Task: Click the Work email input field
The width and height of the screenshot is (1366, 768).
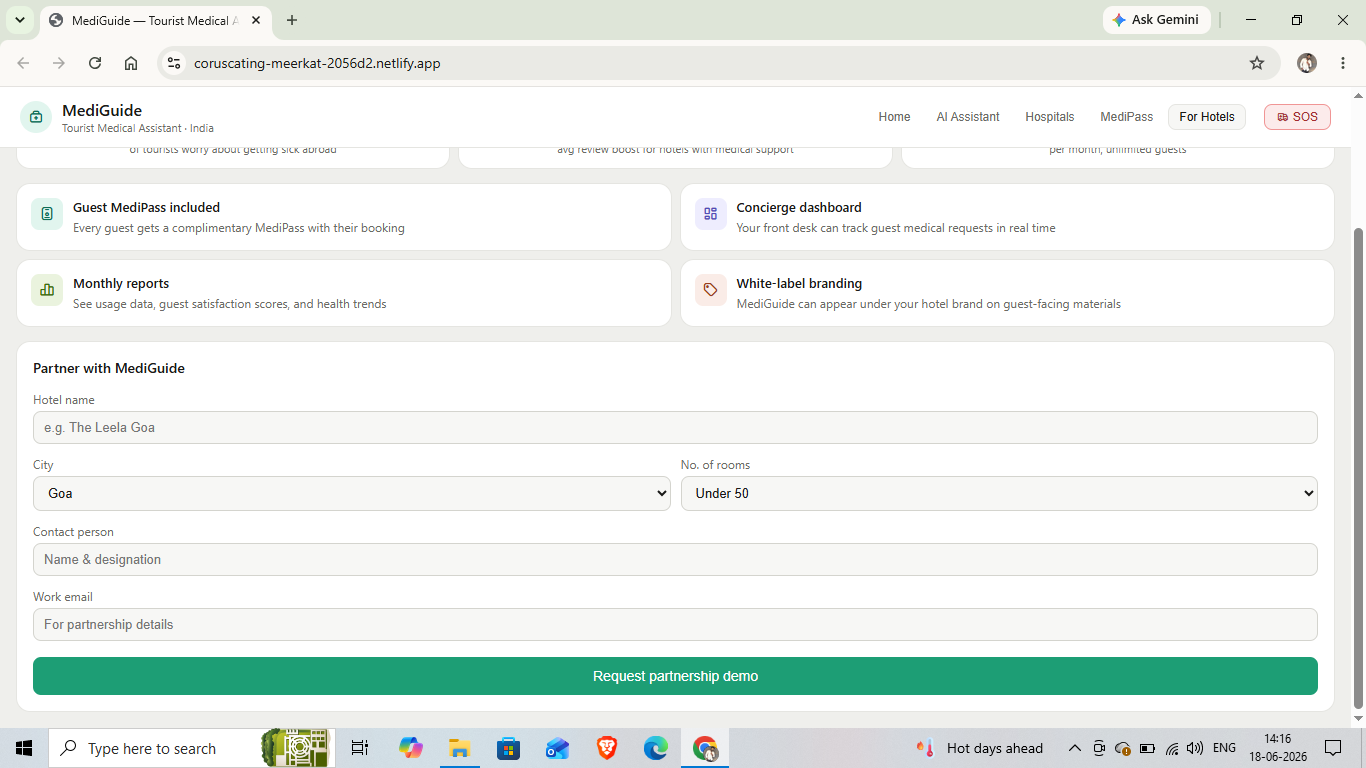Action: pos(675,624)
